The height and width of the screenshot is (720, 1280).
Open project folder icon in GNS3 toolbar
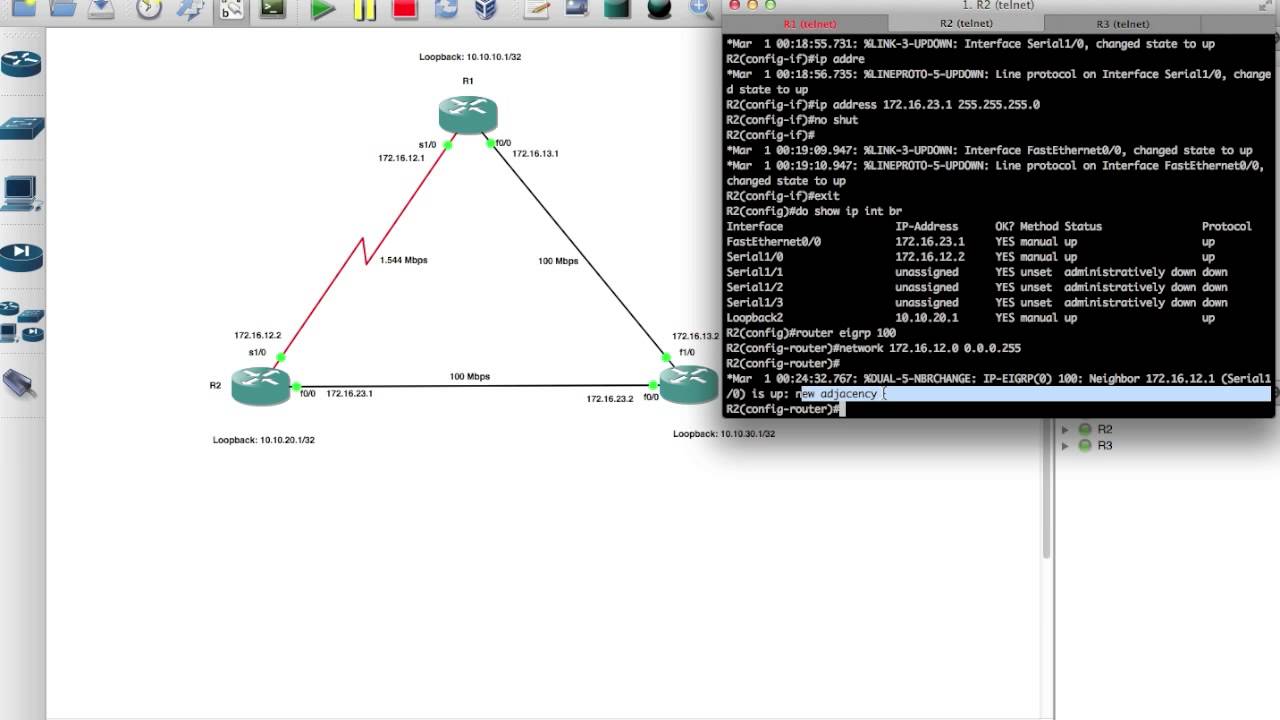63,8
